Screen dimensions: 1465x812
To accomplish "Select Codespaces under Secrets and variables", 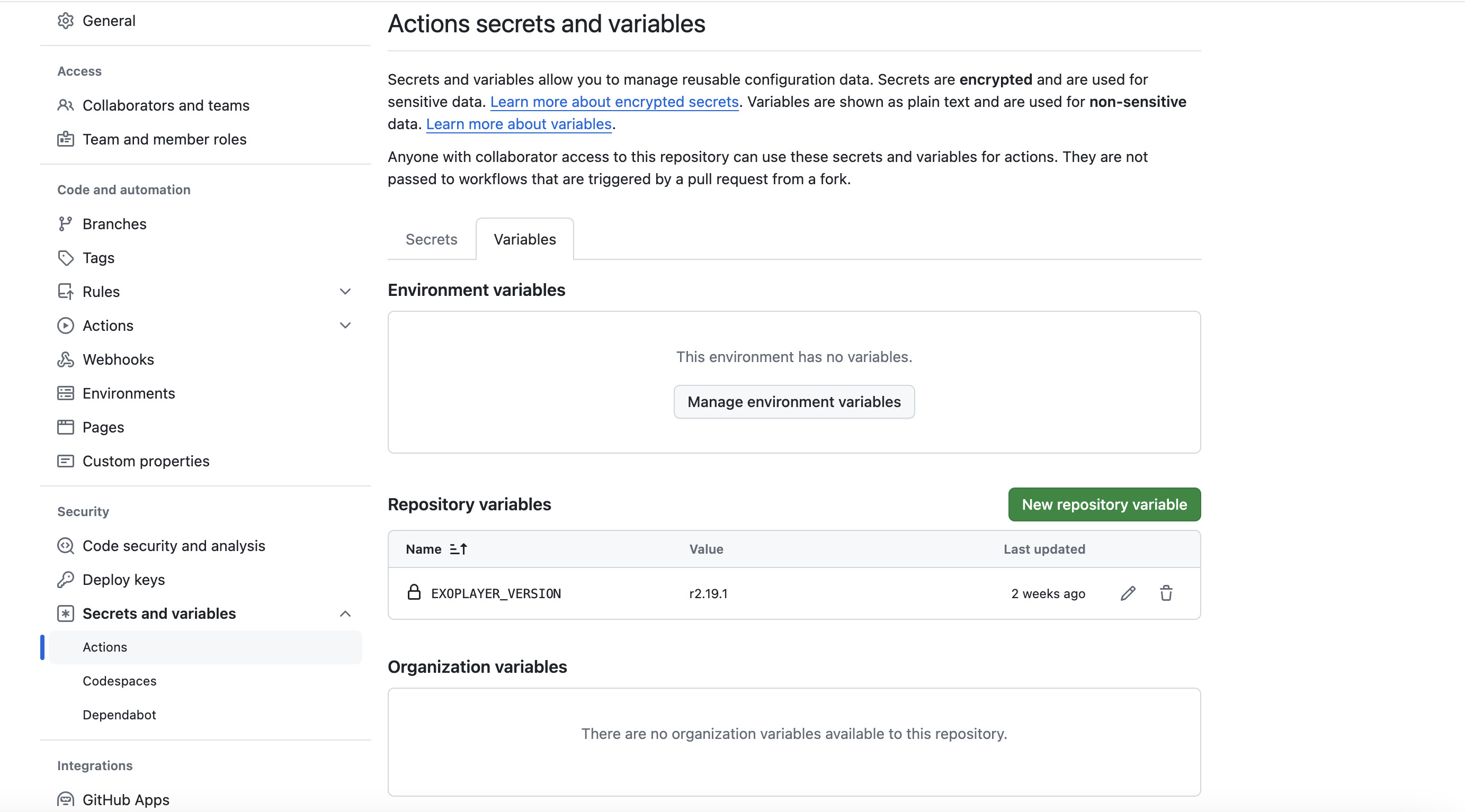I will pyautogui.click(x=119, y=681).
